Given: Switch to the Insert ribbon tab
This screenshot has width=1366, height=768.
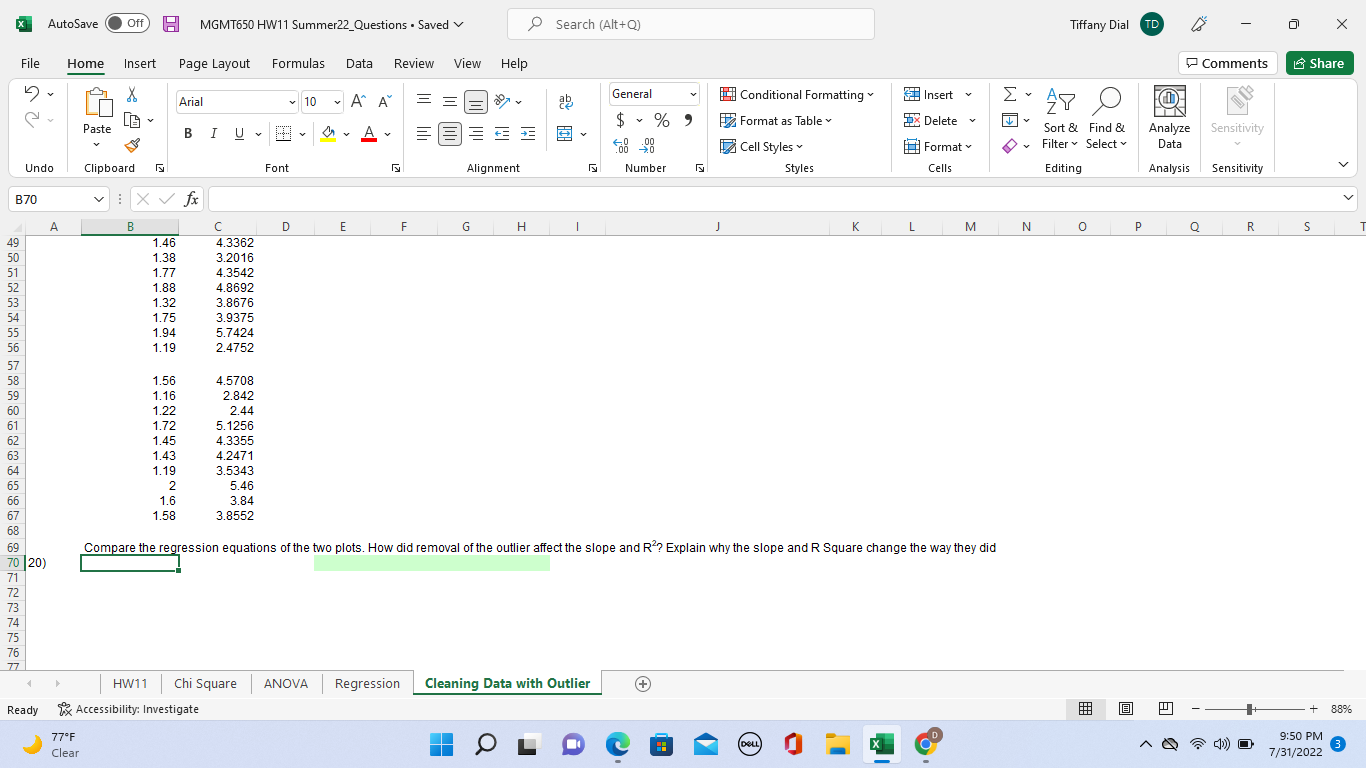Looking at the screenshot, I should [140, 63].
